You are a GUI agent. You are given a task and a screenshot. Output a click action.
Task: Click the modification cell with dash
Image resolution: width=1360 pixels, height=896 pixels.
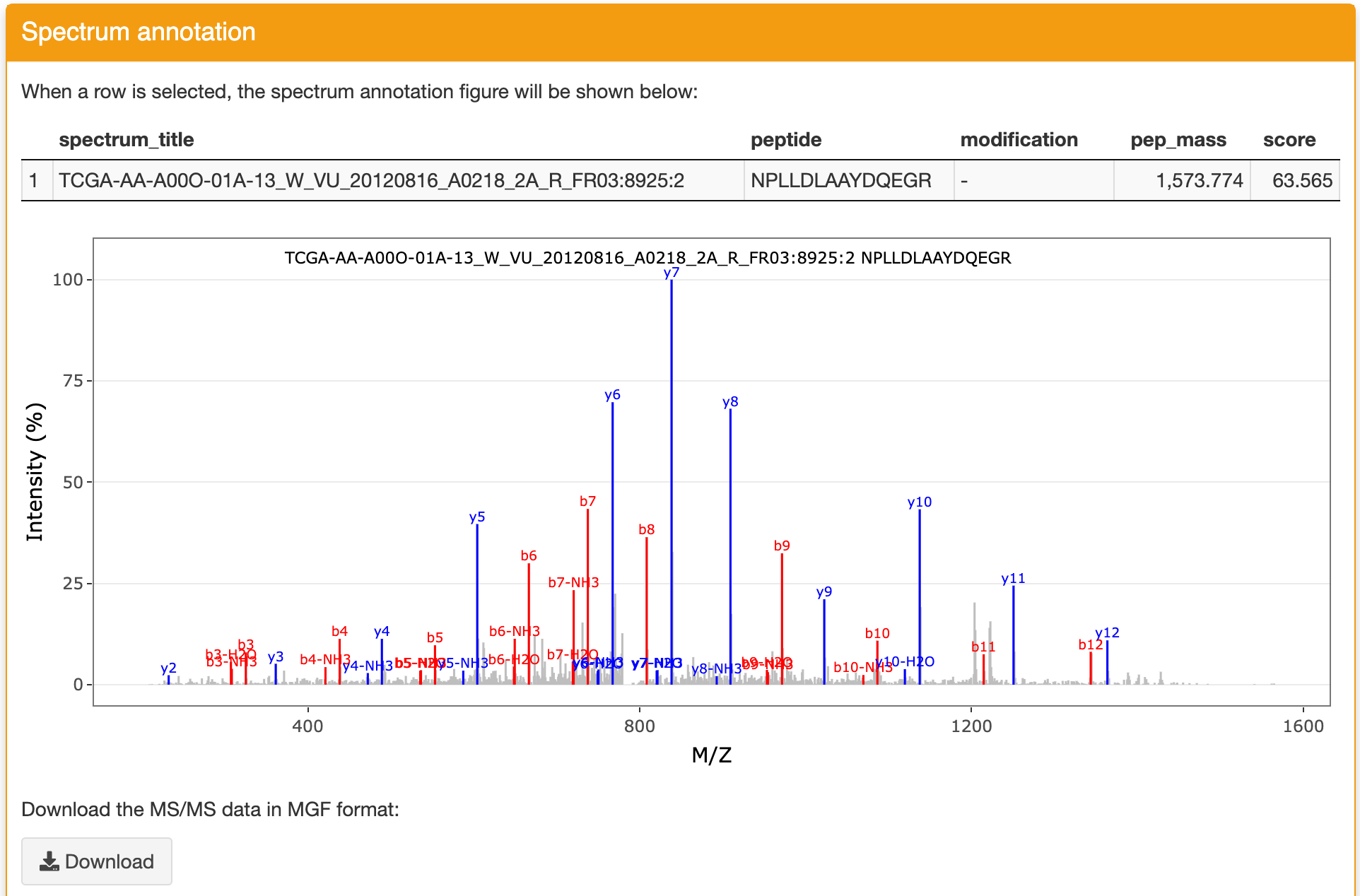(1033, 180)
